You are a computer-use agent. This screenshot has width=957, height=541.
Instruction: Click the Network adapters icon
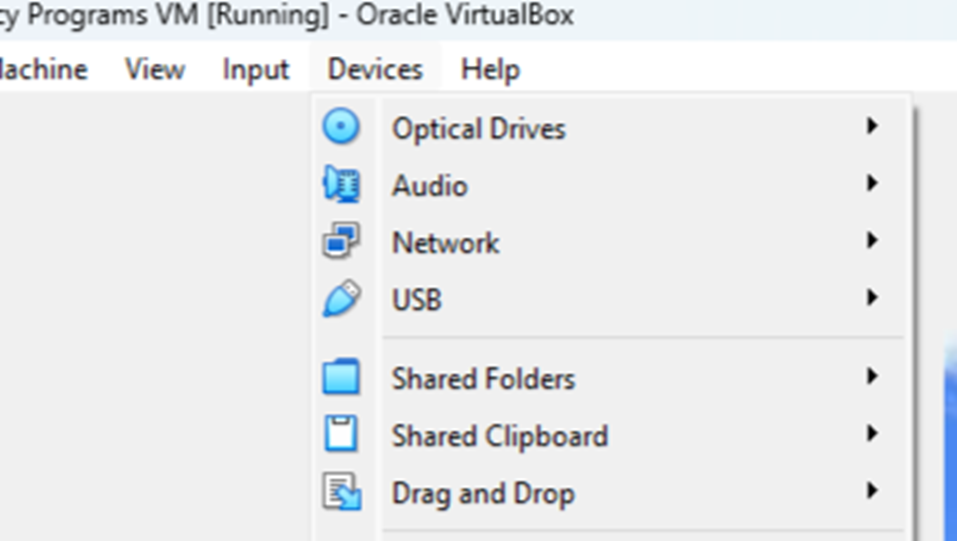coord(341,243)
